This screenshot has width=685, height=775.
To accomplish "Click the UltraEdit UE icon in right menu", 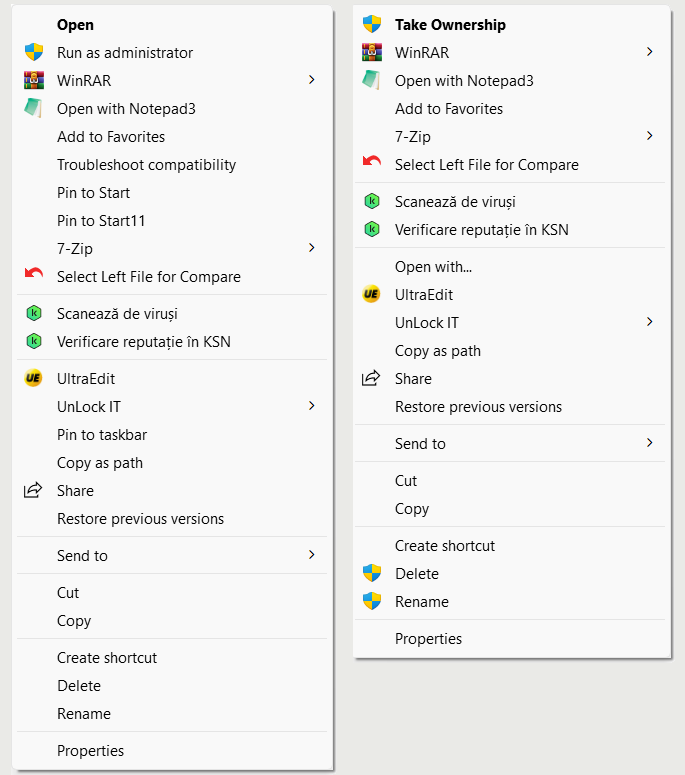I will (x=372, y=294).
